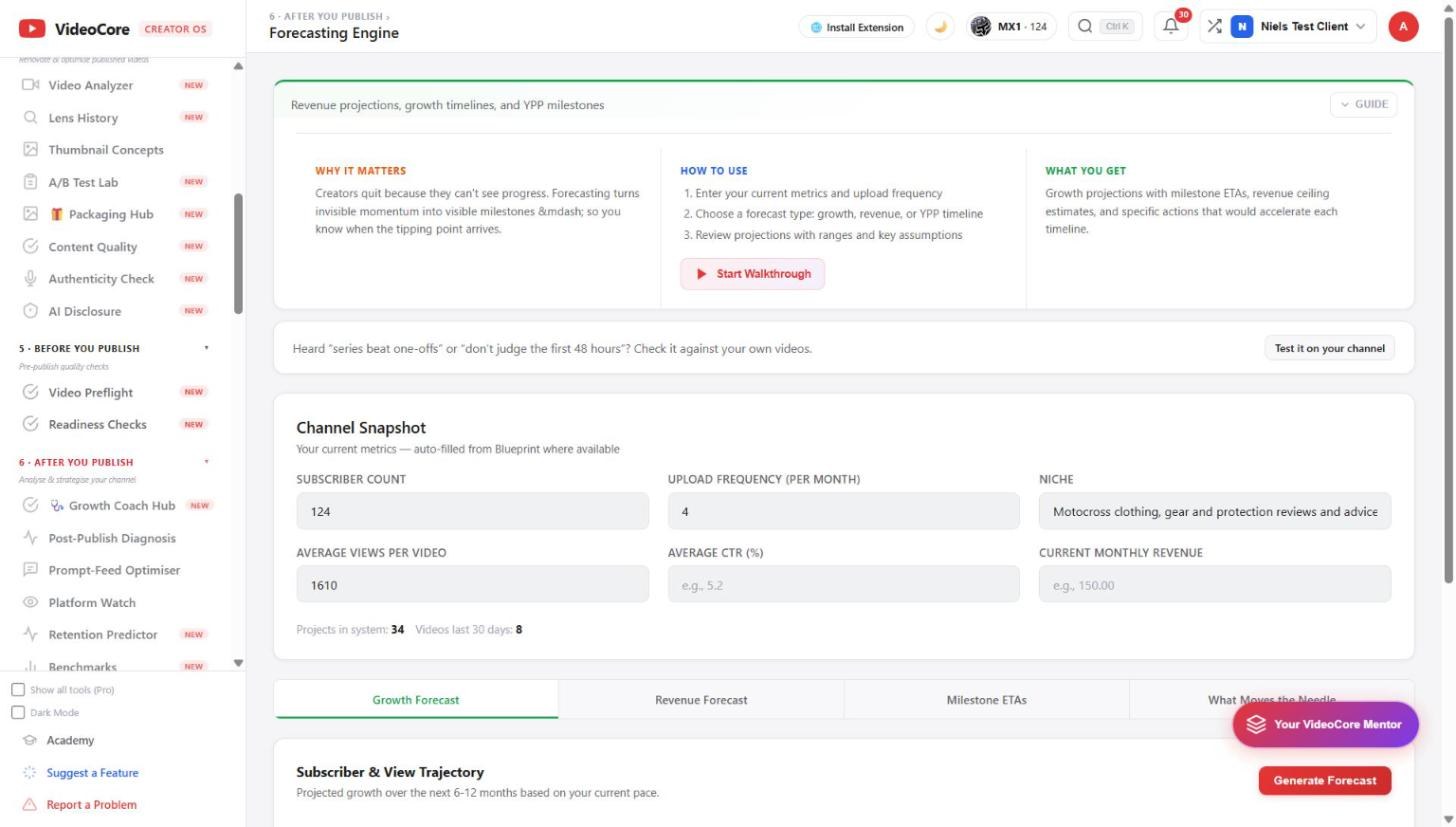The width and height of the screenshot is (1456, 827).
Task: Open the Growth Coach Hub item
Action: [x=116, y=505]
